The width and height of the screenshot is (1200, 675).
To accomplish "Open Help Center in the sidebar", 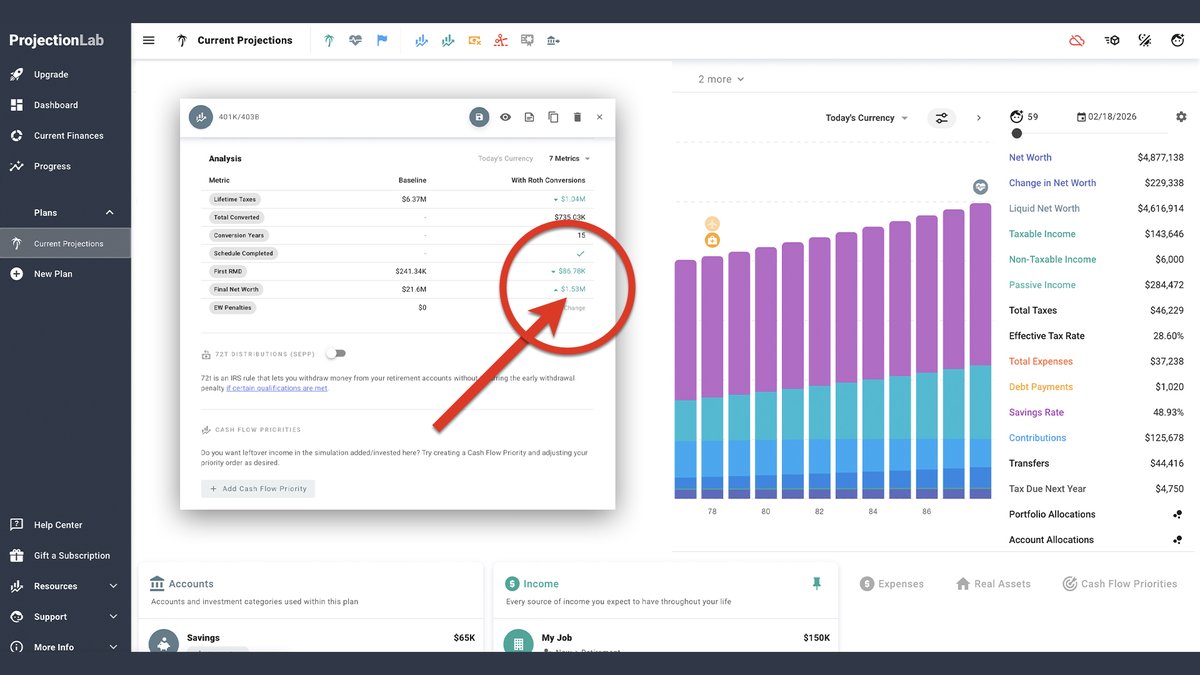I will pos(65,525).
